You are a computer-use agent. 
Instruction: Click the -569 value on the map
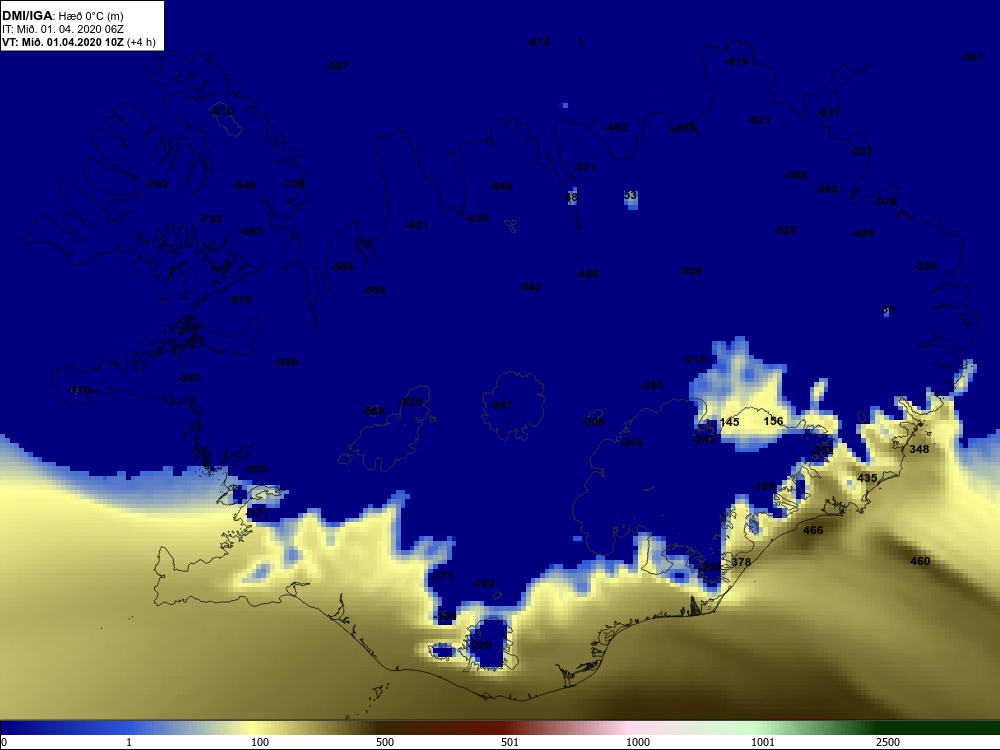(x=827, y=189)
